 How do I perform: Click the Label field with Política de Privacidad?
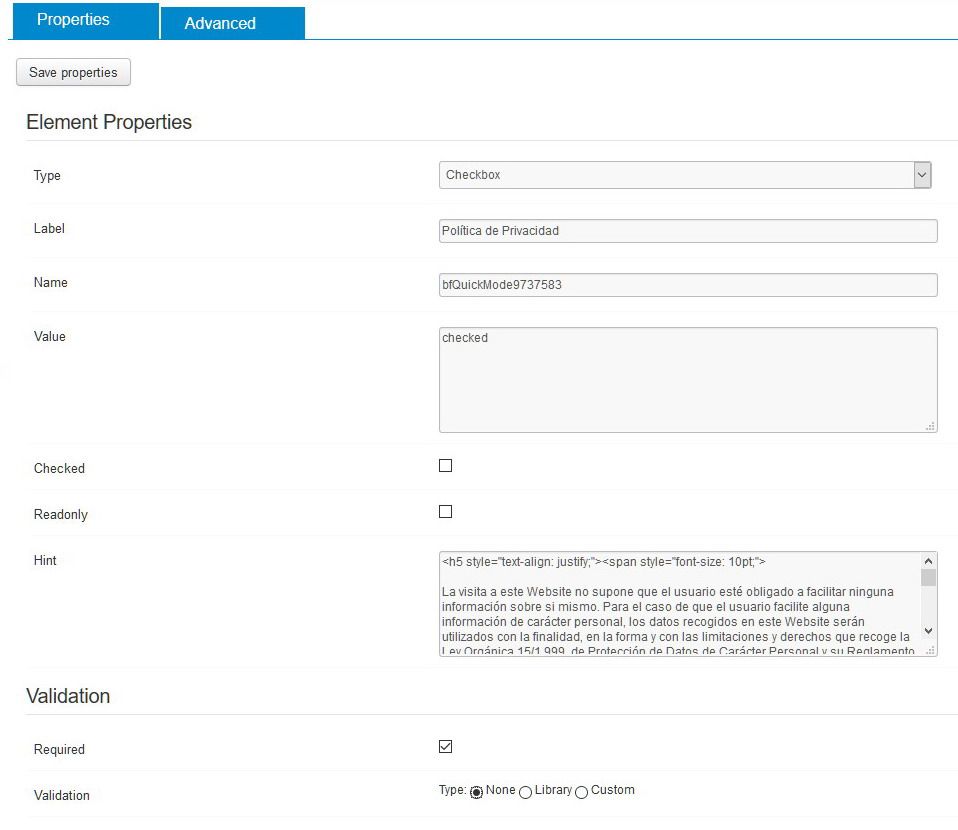[688, 231]
